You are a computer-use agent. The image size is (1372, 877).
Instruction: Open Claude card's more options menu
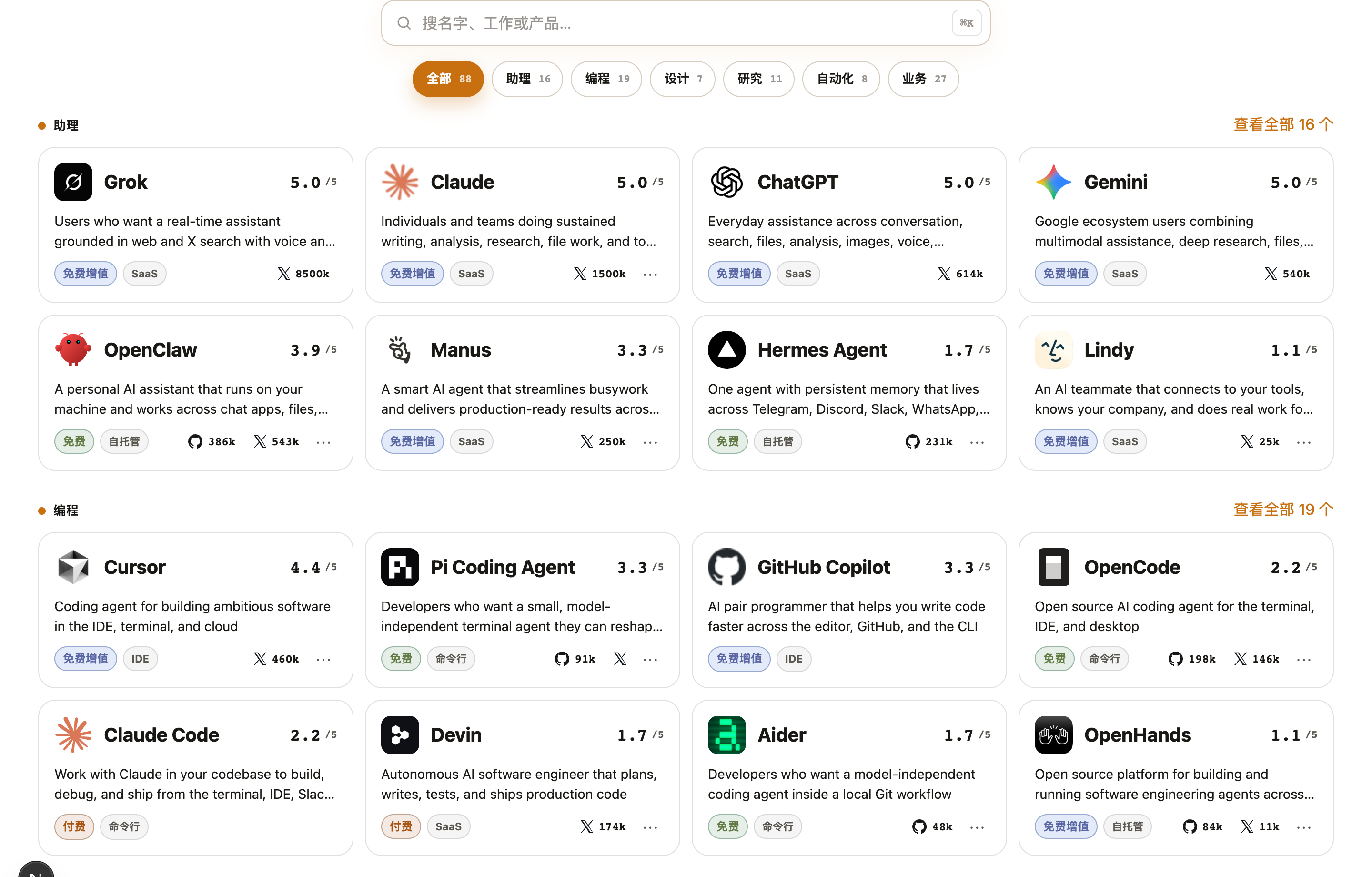pyautogui.click(x=650, y=274)
